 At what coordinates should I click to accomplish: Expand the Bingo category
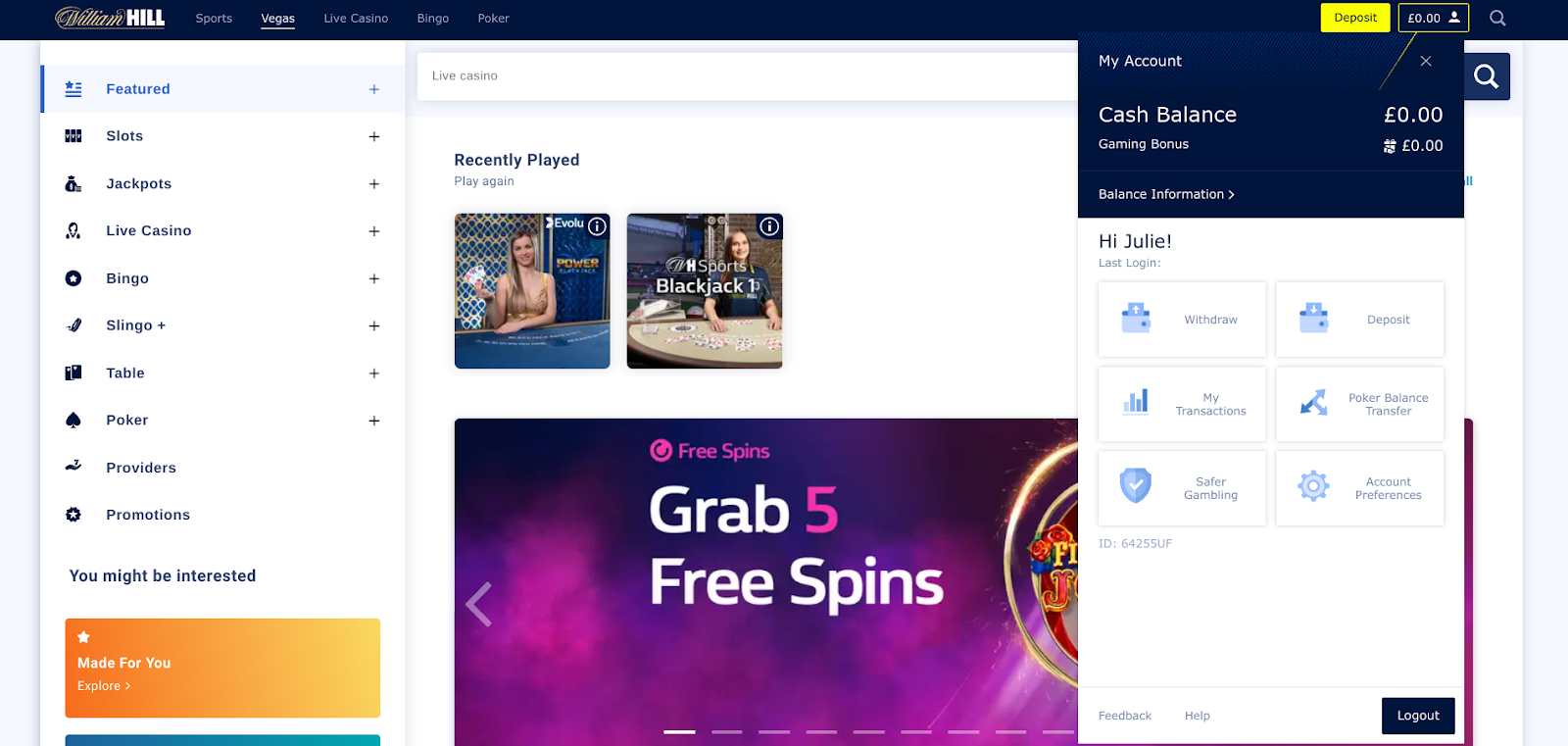click(x=374, y=278)
